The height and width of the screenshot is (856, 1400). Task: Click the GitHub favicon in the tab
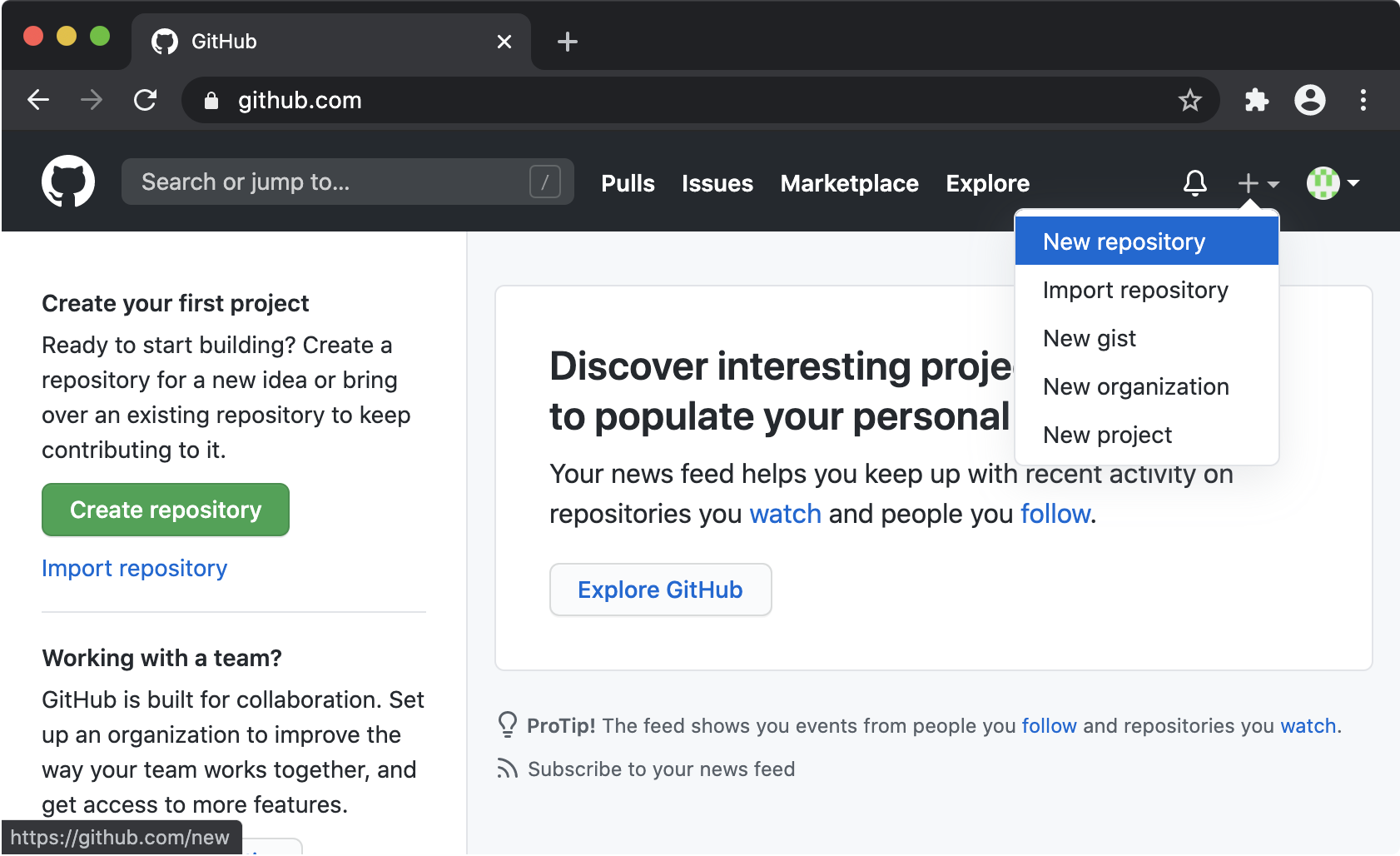[165, 42]
